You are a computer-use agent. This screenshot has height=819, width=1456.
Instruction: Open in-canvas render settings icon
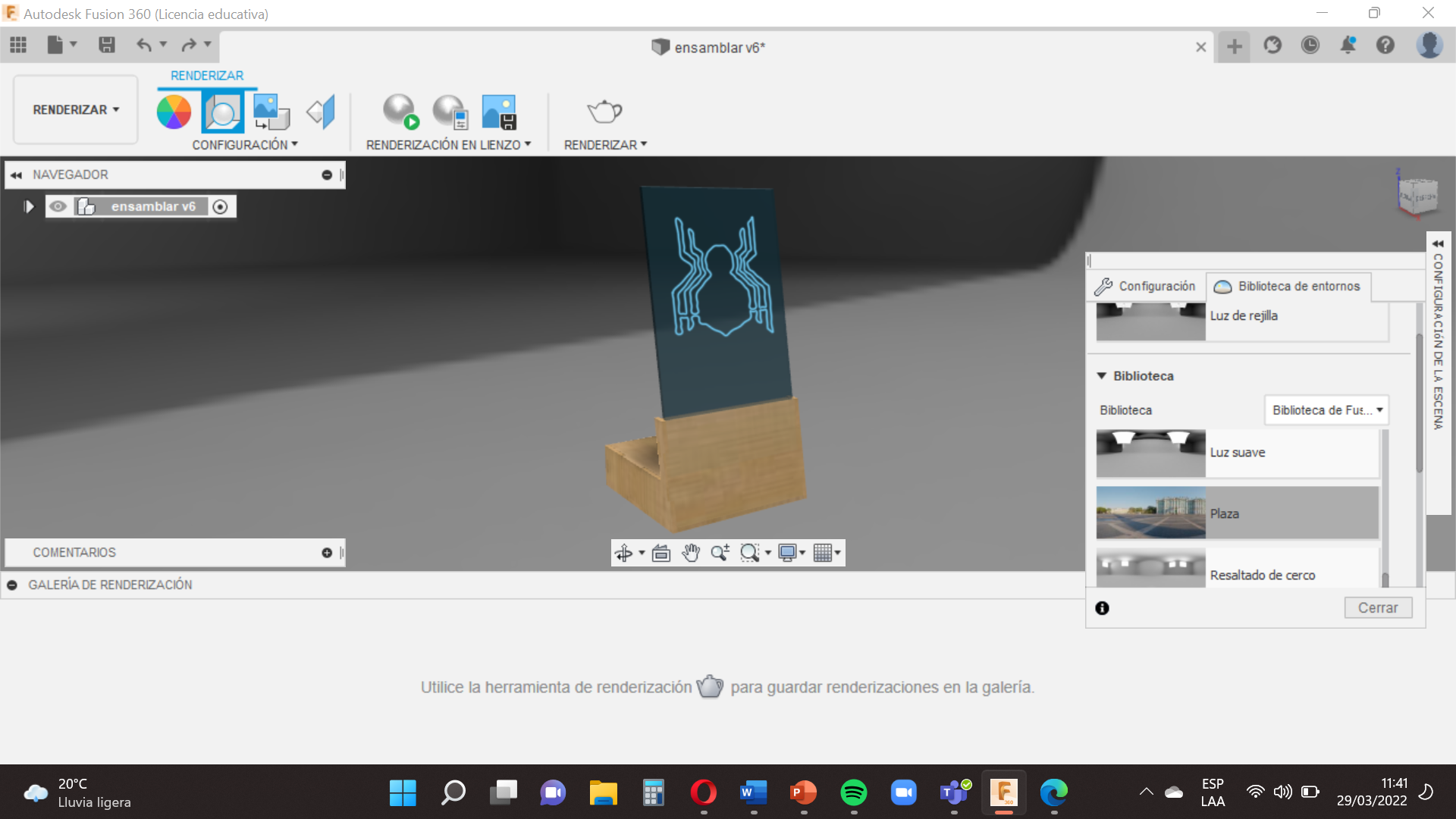click(x=450, y=111)
